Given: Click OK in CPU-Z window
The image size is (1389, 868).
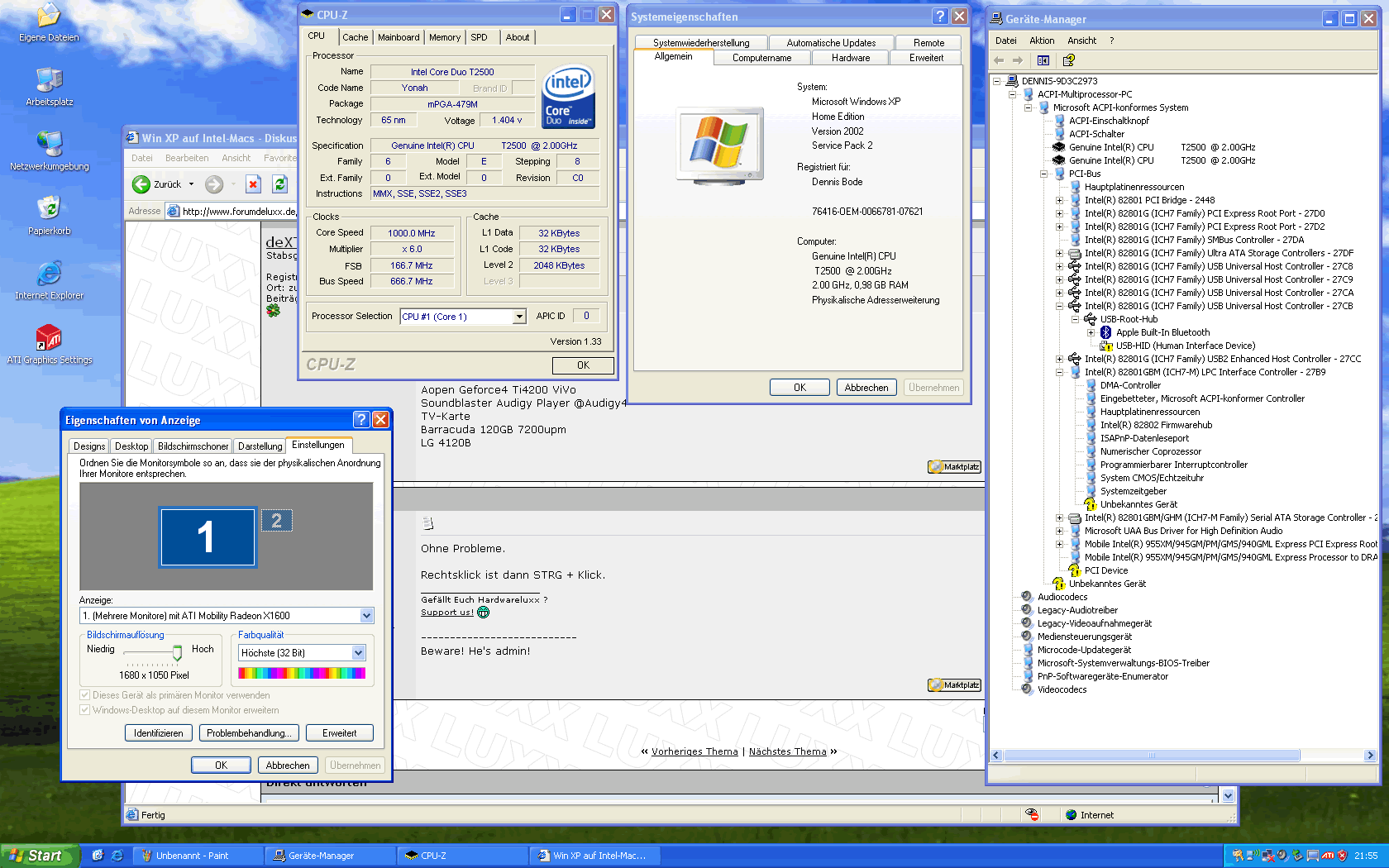Looking at the screenshot, I should (x=583, y=365).
